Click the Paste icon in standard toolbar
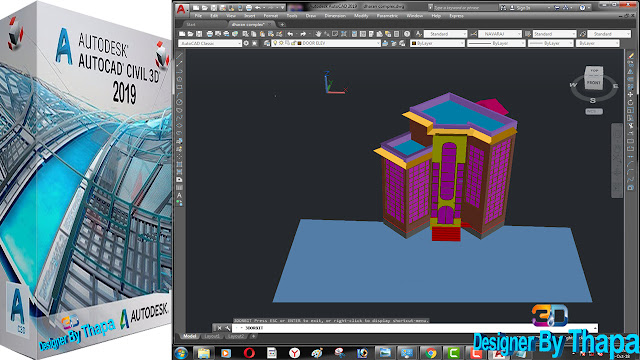 262,34
